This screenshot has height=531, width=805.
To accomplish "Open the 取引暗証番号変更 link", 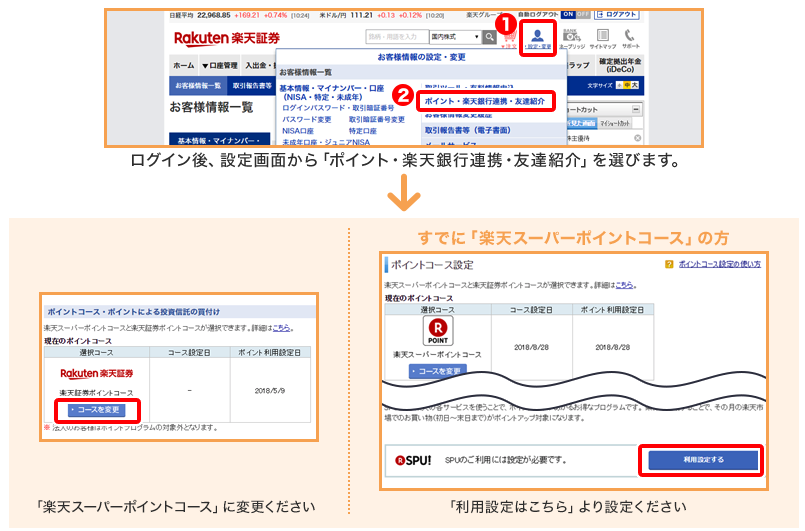I will point(377,119).
